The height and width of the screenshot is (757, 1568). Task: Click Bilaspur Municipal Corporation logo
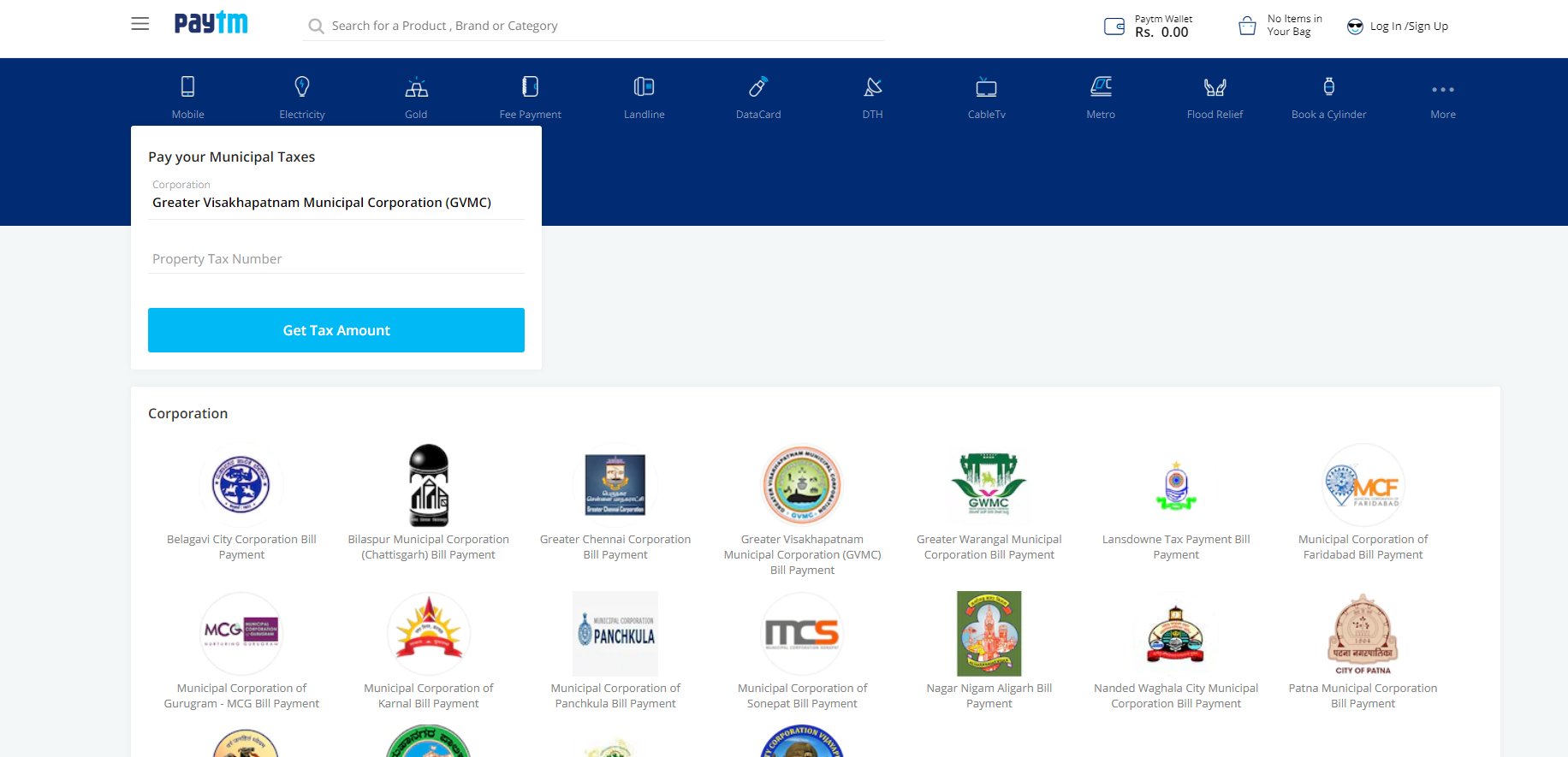click(x=429, y=484)
